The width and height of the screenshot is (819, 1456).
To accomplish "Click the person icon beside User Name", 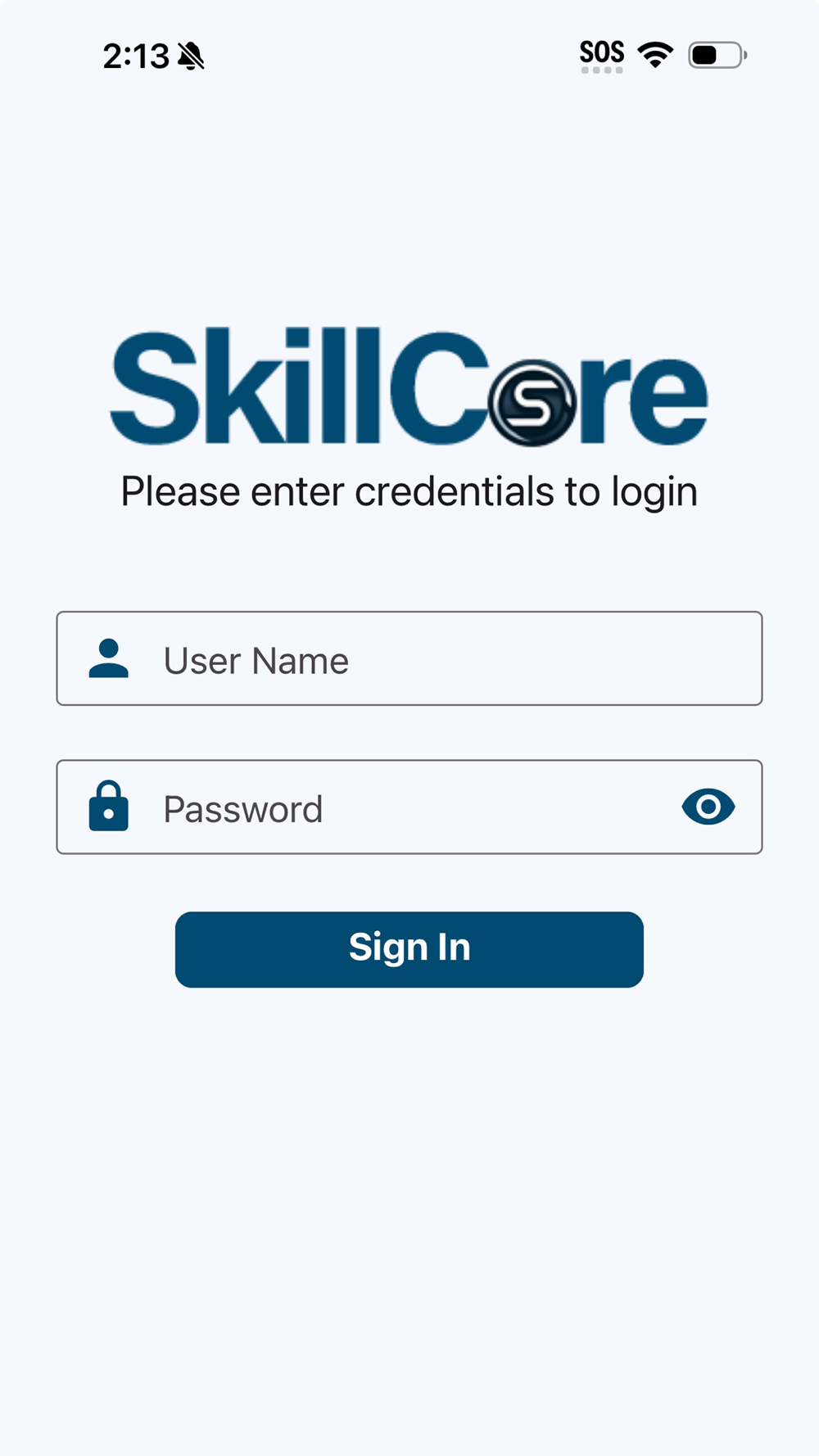I will click(x=109, y=658).
